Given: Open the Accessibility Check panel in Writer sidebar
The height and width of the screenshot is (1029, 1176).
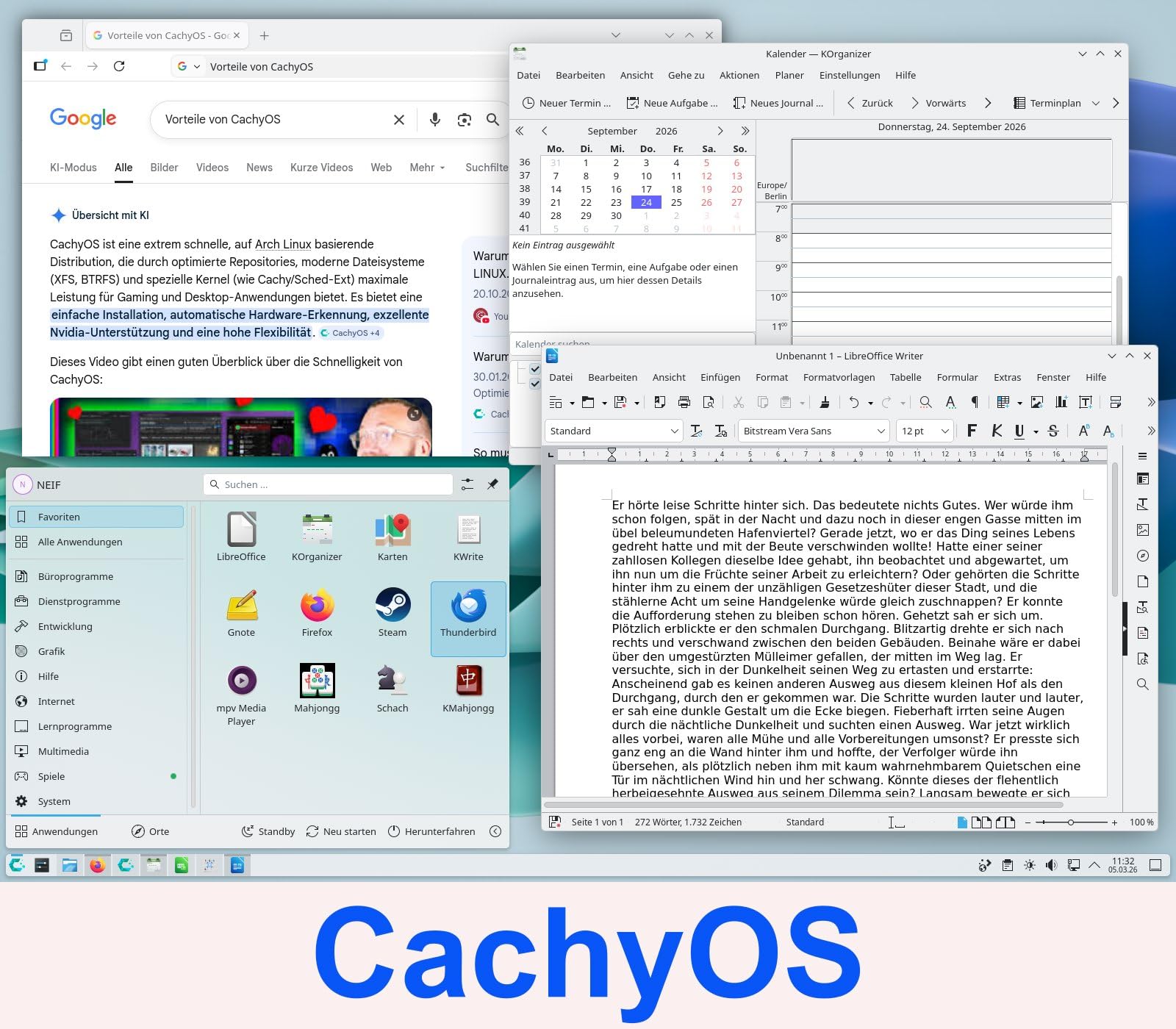Looking at the screenshot, I should pos(1142,659).
